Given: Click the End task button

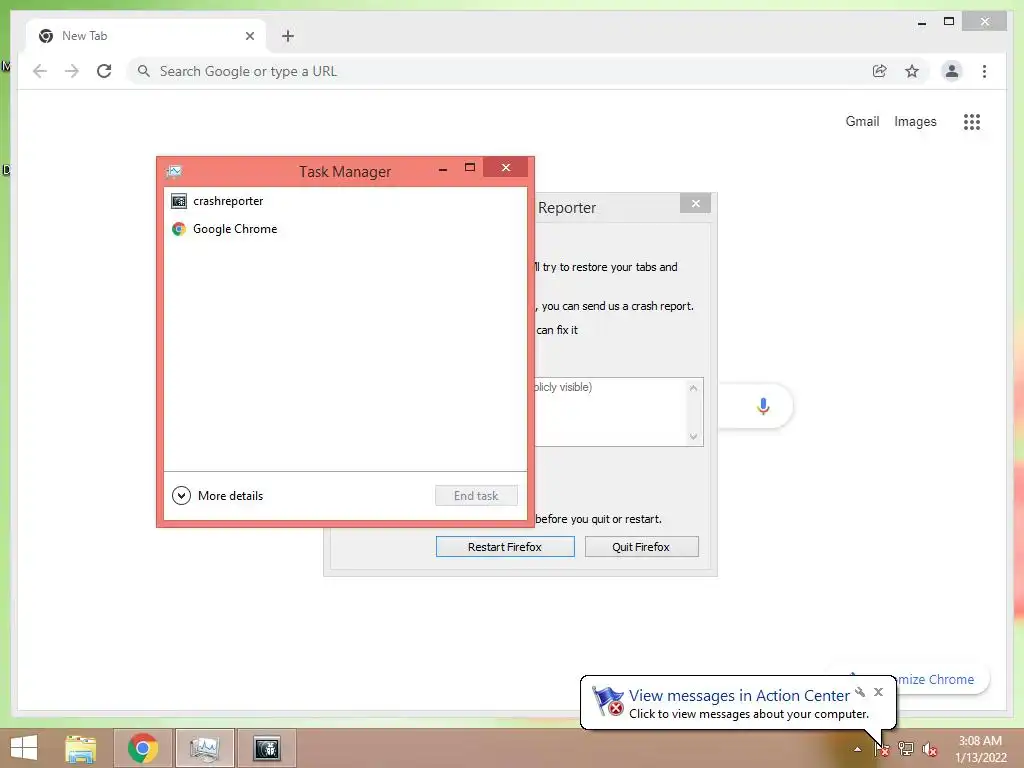Looking at the screenshot, I should 476,496.
